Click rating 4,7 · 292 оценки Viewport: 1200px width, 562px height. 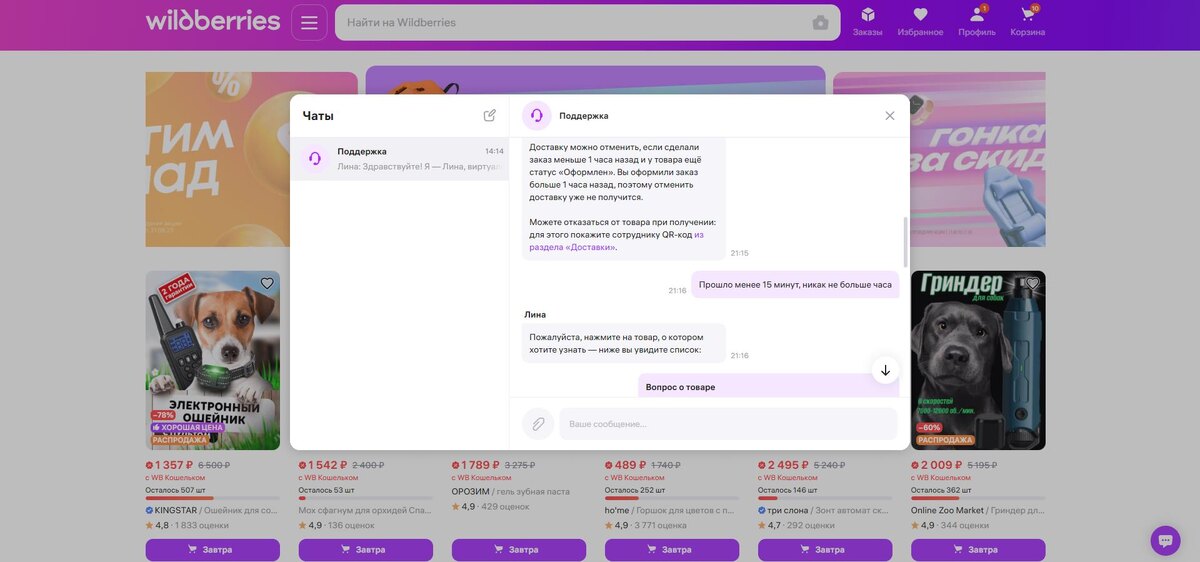(794, 525)
